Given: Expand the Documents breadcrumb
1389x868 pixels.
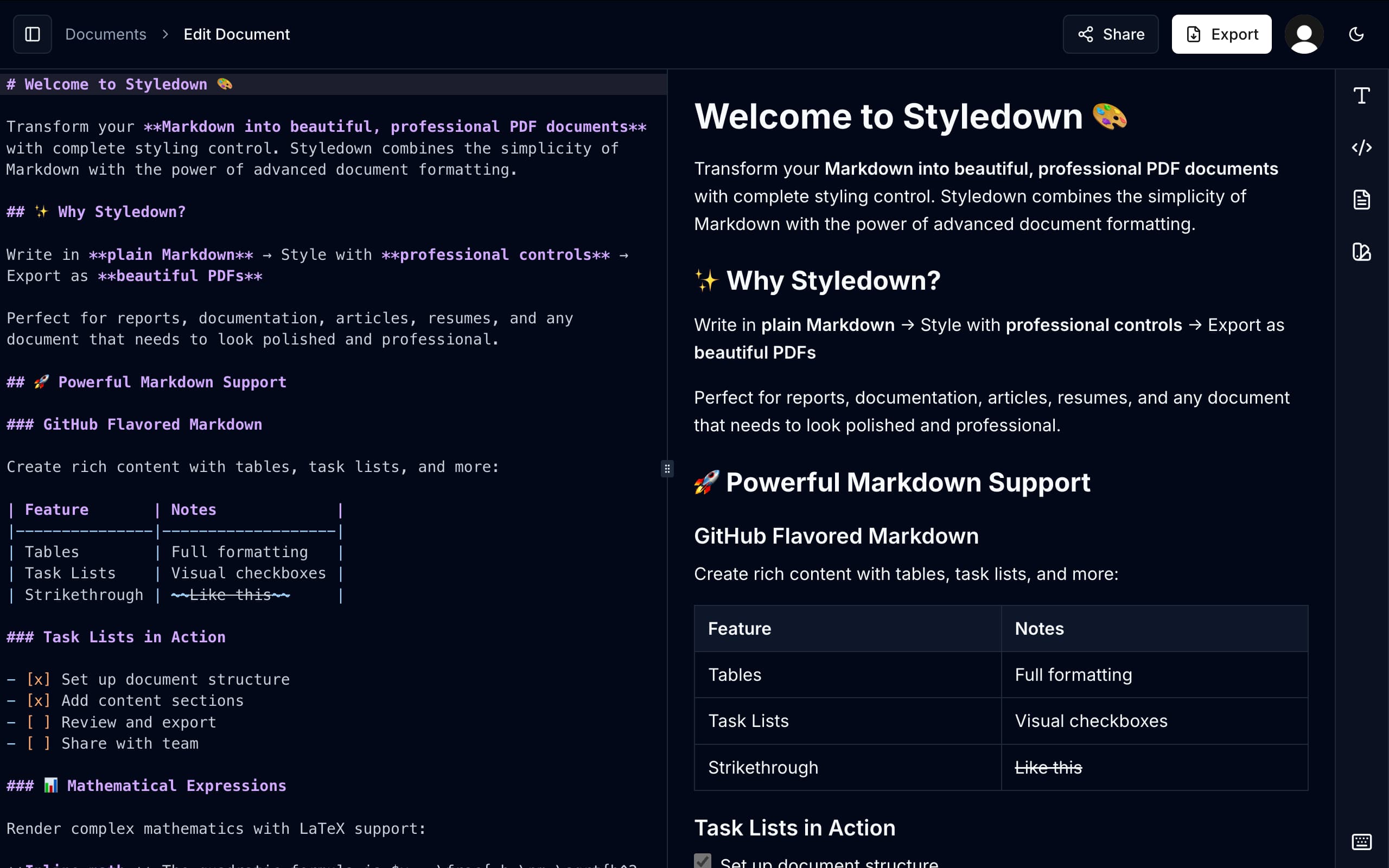Looking at the screenshot, I should 106,34.
